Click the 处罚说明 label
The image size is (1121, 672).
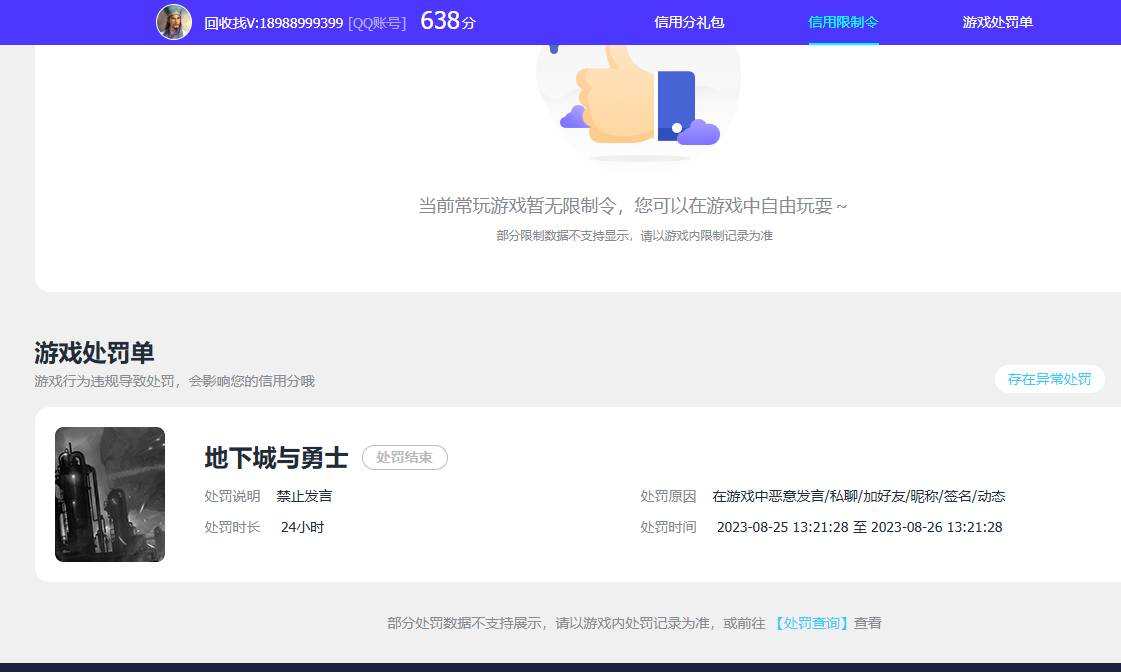click(232, 496)
